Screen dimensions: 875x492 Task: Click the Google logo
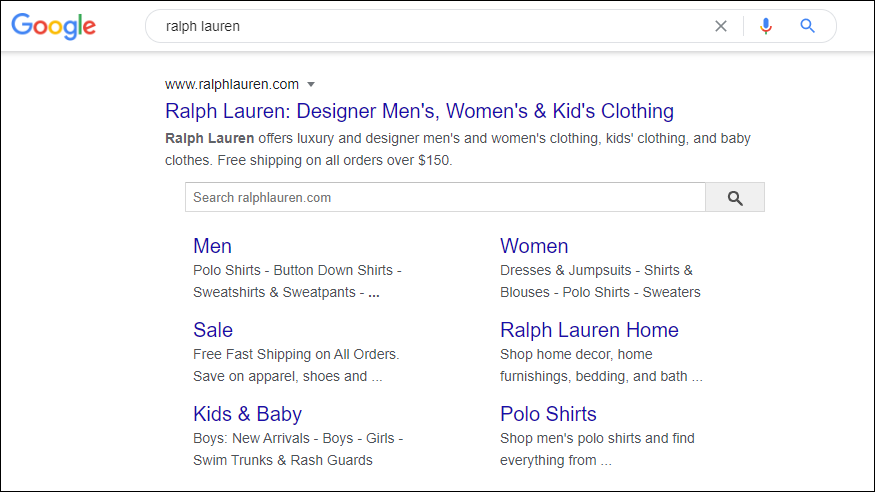[54, 27]
